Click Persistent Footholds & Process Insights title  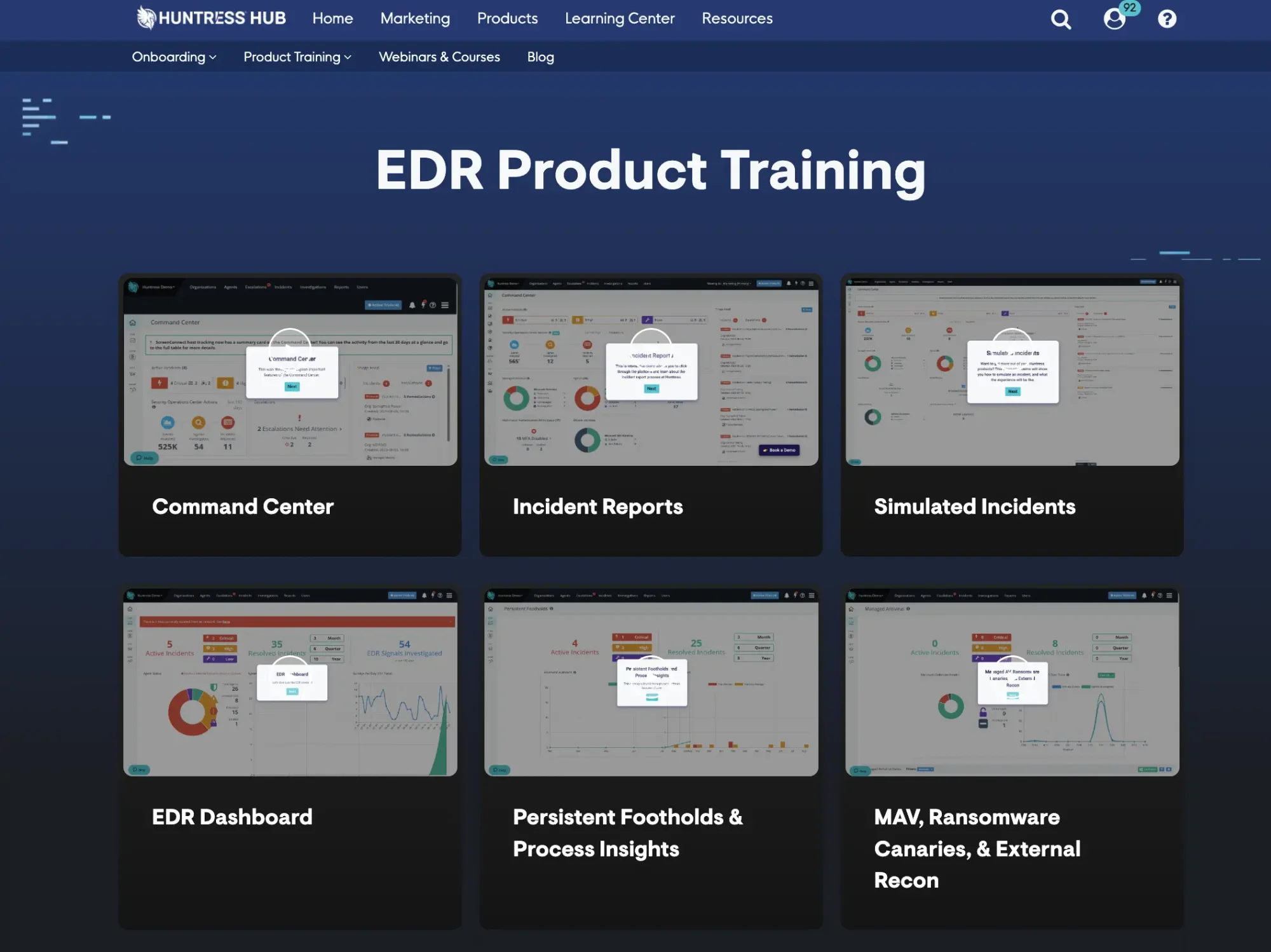coord(628,833)
